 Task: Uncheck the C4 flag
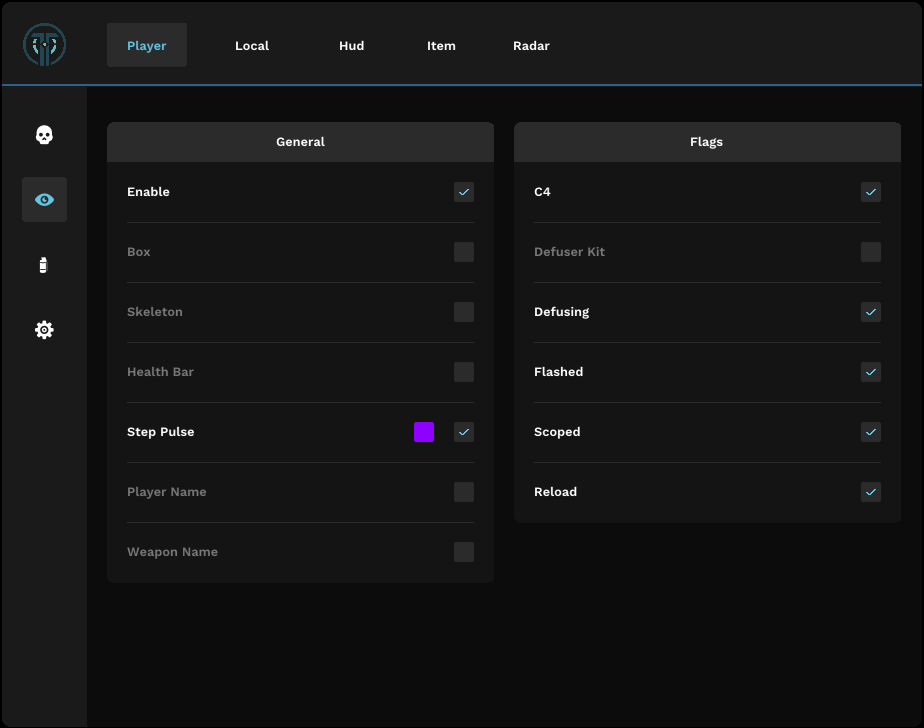(x=870, y=192)
